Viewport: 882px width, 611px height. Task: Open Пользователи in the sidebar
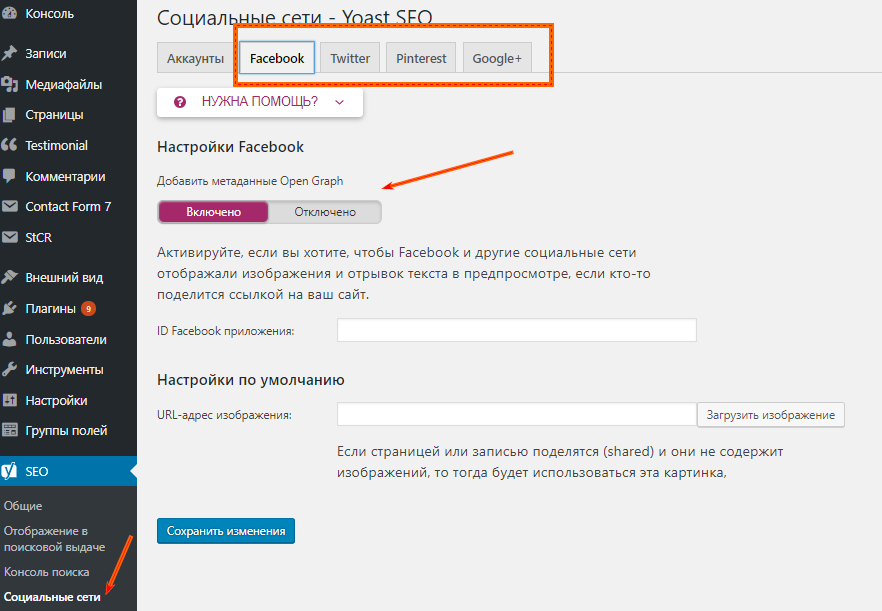coord(68,339)
